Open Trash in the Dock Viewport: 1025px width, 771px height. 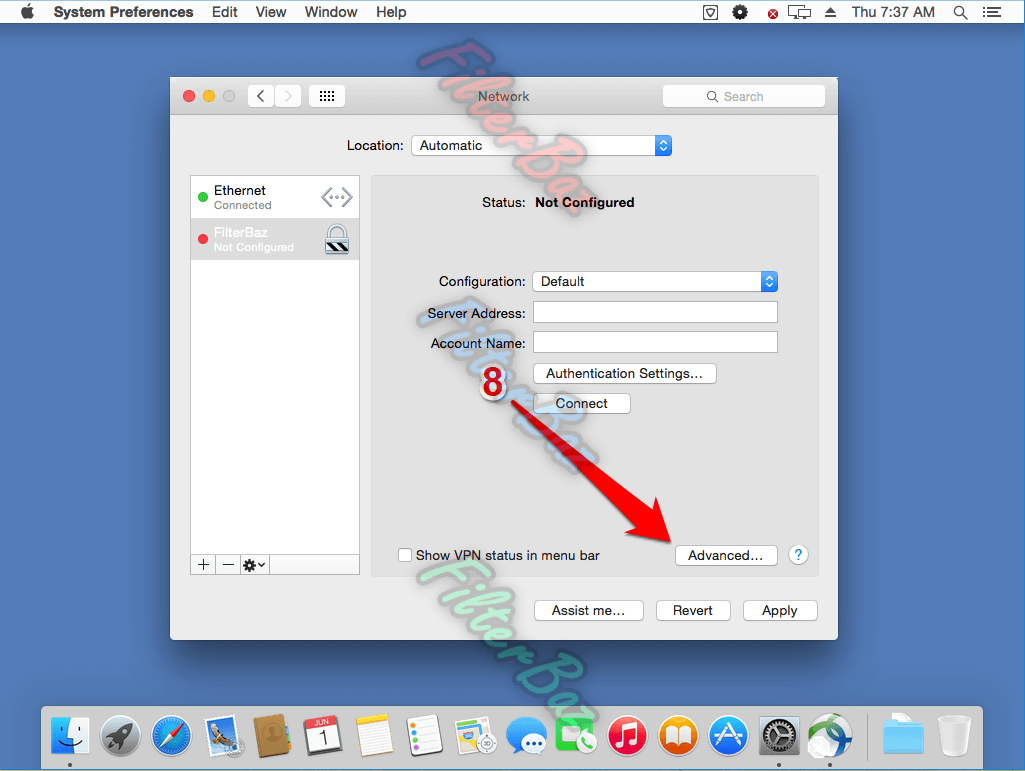pos(954,736)
